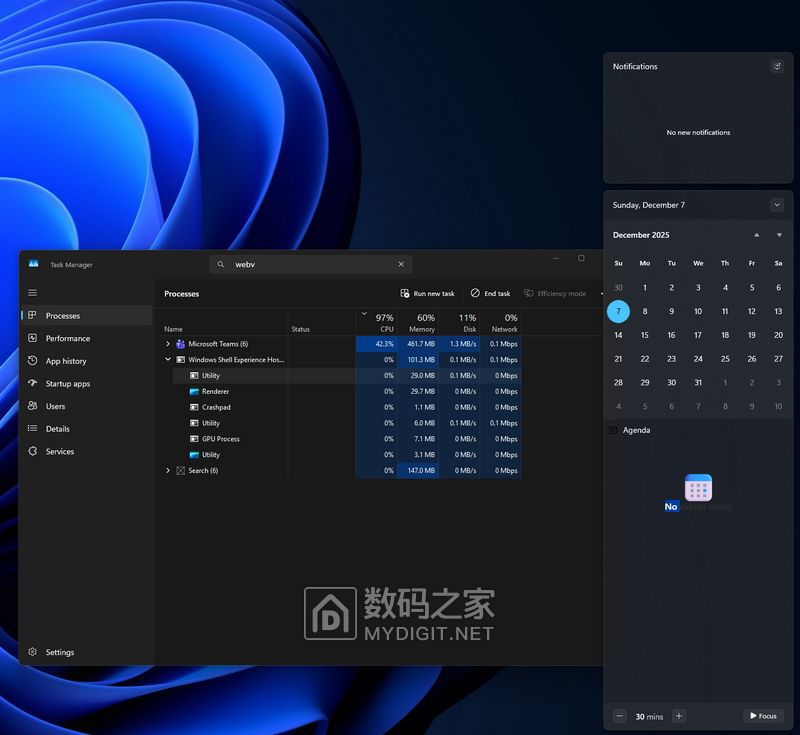Start a Focus session
800x735 pixels.
click(x=763, y=716)
